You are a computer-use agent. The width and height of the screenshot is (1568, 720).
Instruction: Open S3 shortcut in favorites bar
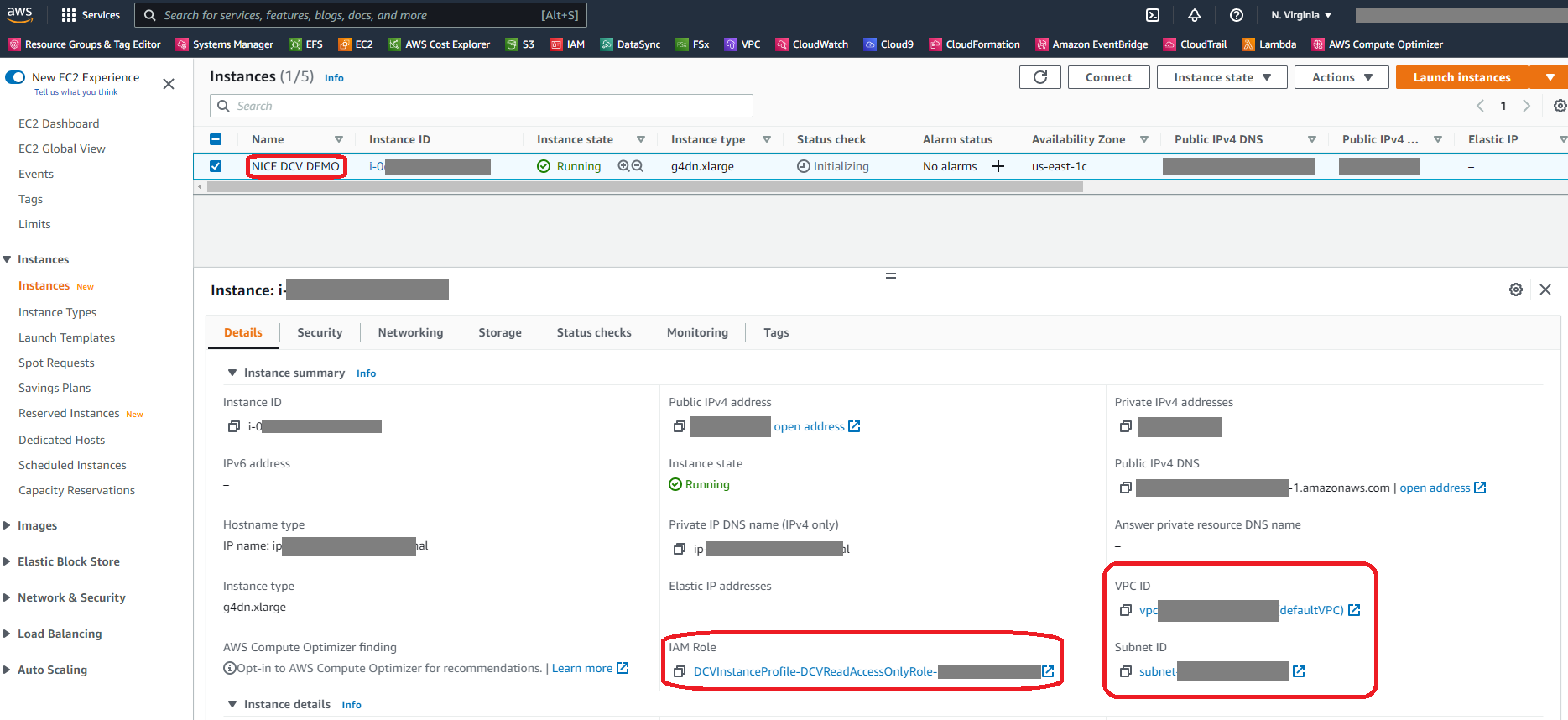(520, 44)
